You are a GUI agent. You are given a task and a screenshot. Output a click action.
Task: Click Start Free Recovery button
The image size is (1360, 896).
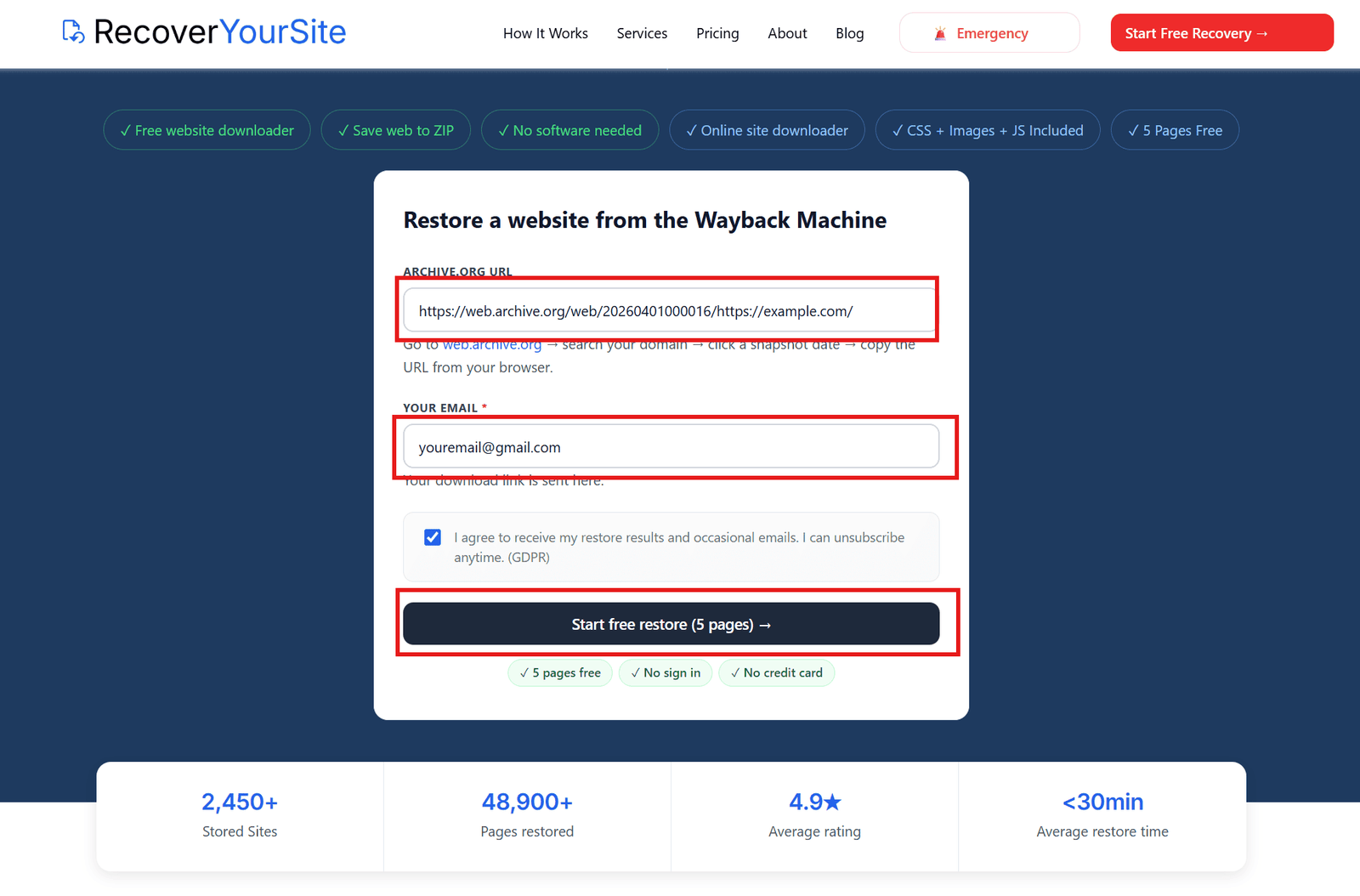[x=1221, y=32]
